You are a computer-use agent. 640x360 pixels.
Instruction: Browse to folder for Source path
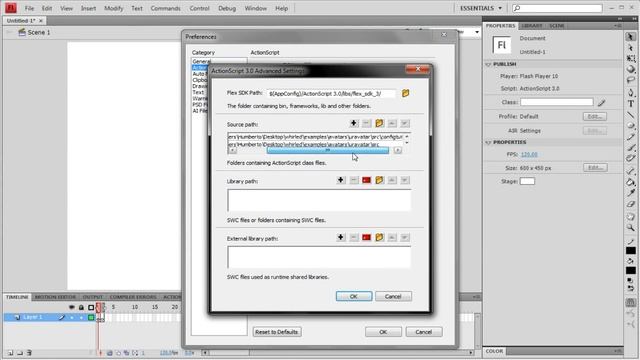pyautogui.click(x=379, y=123)
